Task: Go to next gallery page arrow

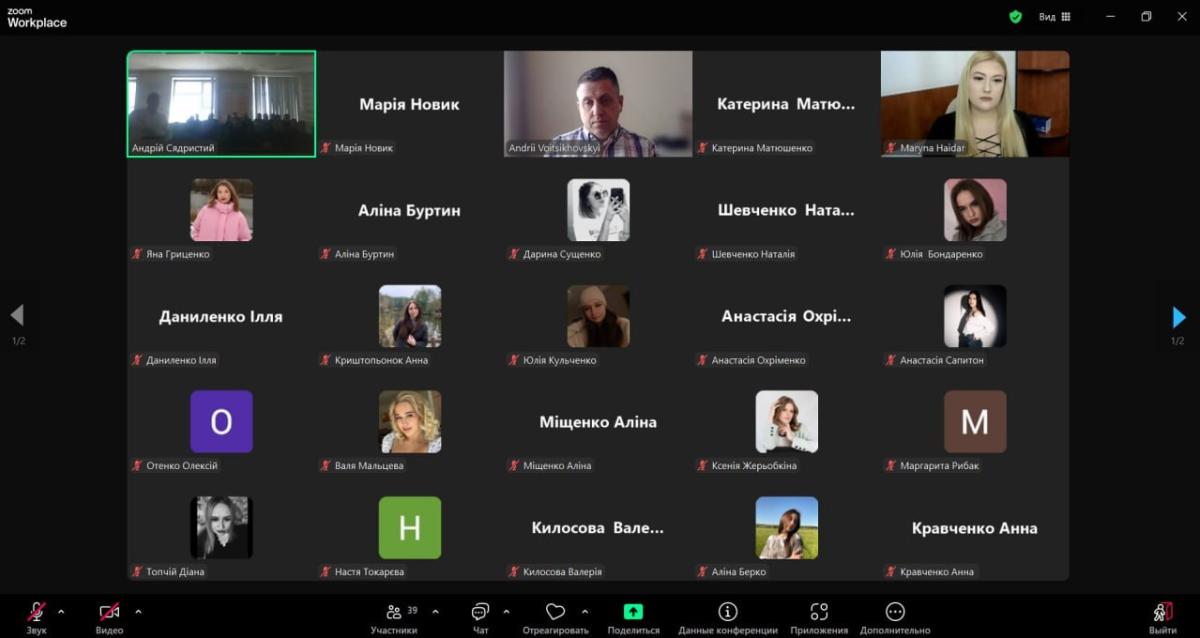Action: [1179, 317]
